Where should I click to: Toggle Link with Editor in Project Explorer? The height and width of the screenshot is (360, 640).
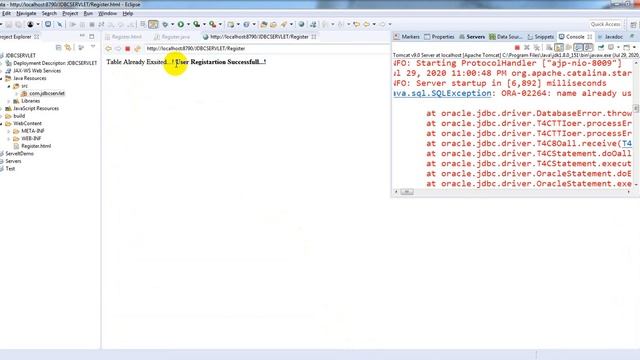click(x=68, y=48)
